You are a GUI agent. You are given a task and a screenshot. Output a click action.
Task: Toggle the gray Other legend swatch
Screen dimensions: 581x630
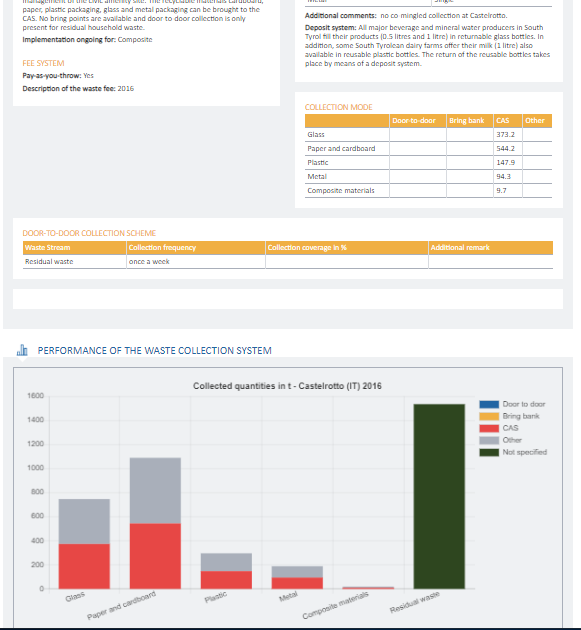click(489, 440)
